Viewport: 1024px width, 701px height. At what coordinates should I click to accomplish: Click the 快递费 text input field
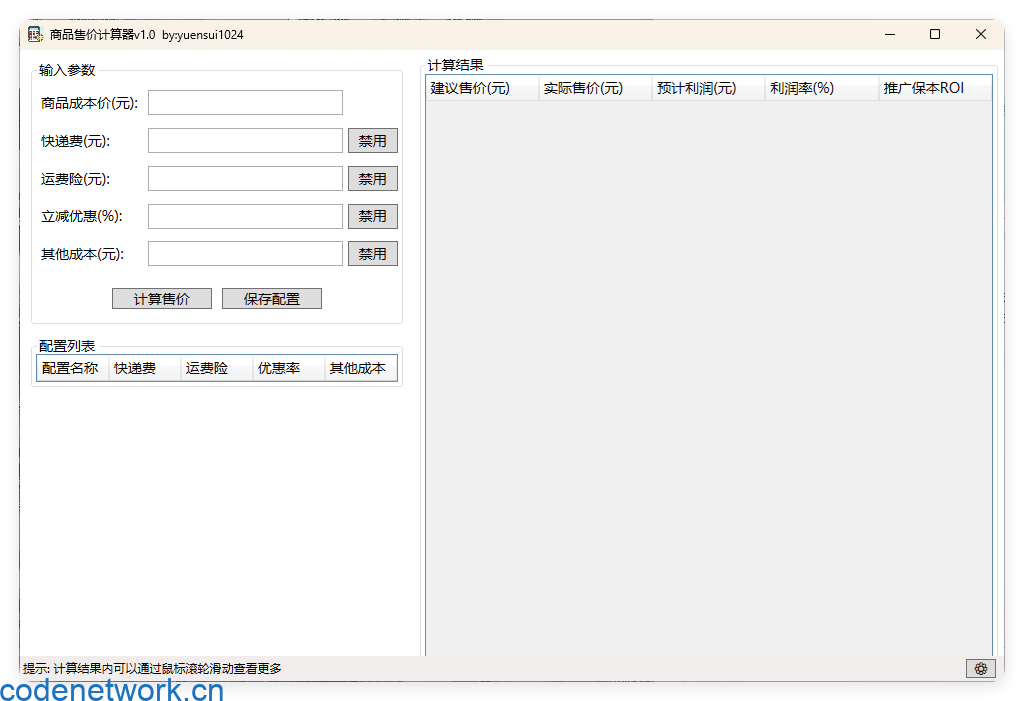[x=244, y=140]
